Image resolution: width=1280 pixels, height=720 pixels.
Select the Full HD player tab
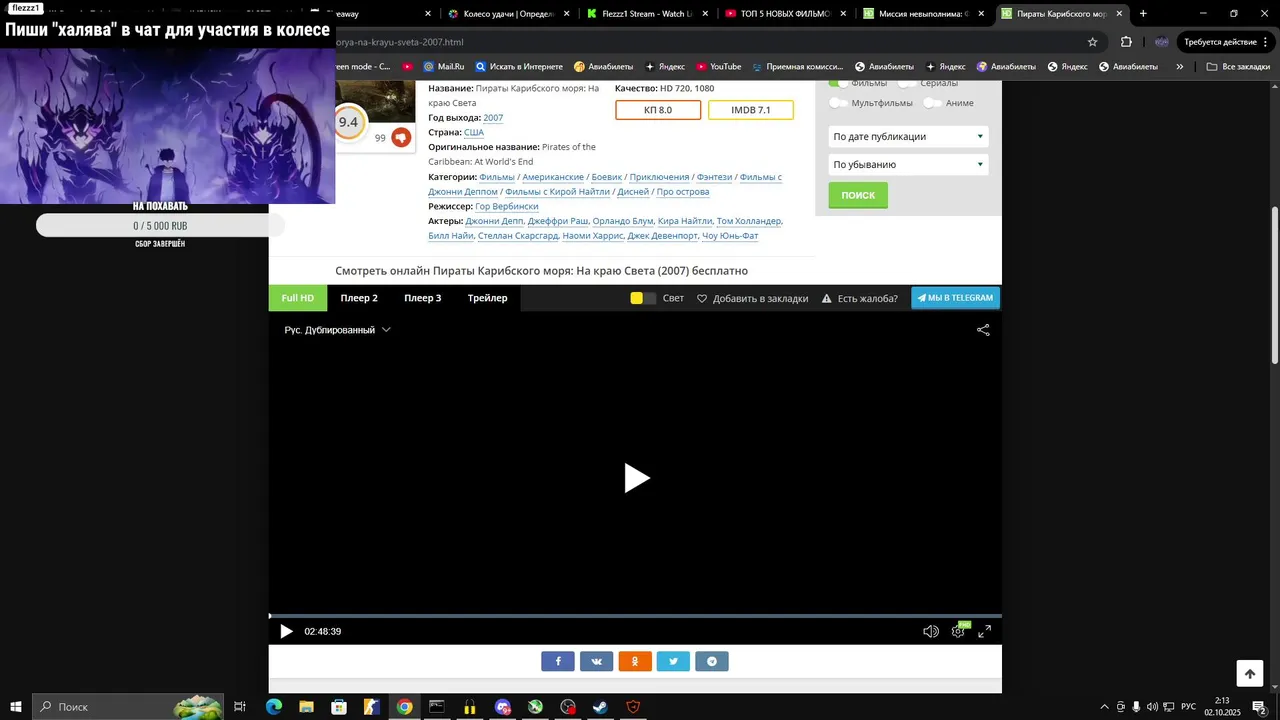297,298
